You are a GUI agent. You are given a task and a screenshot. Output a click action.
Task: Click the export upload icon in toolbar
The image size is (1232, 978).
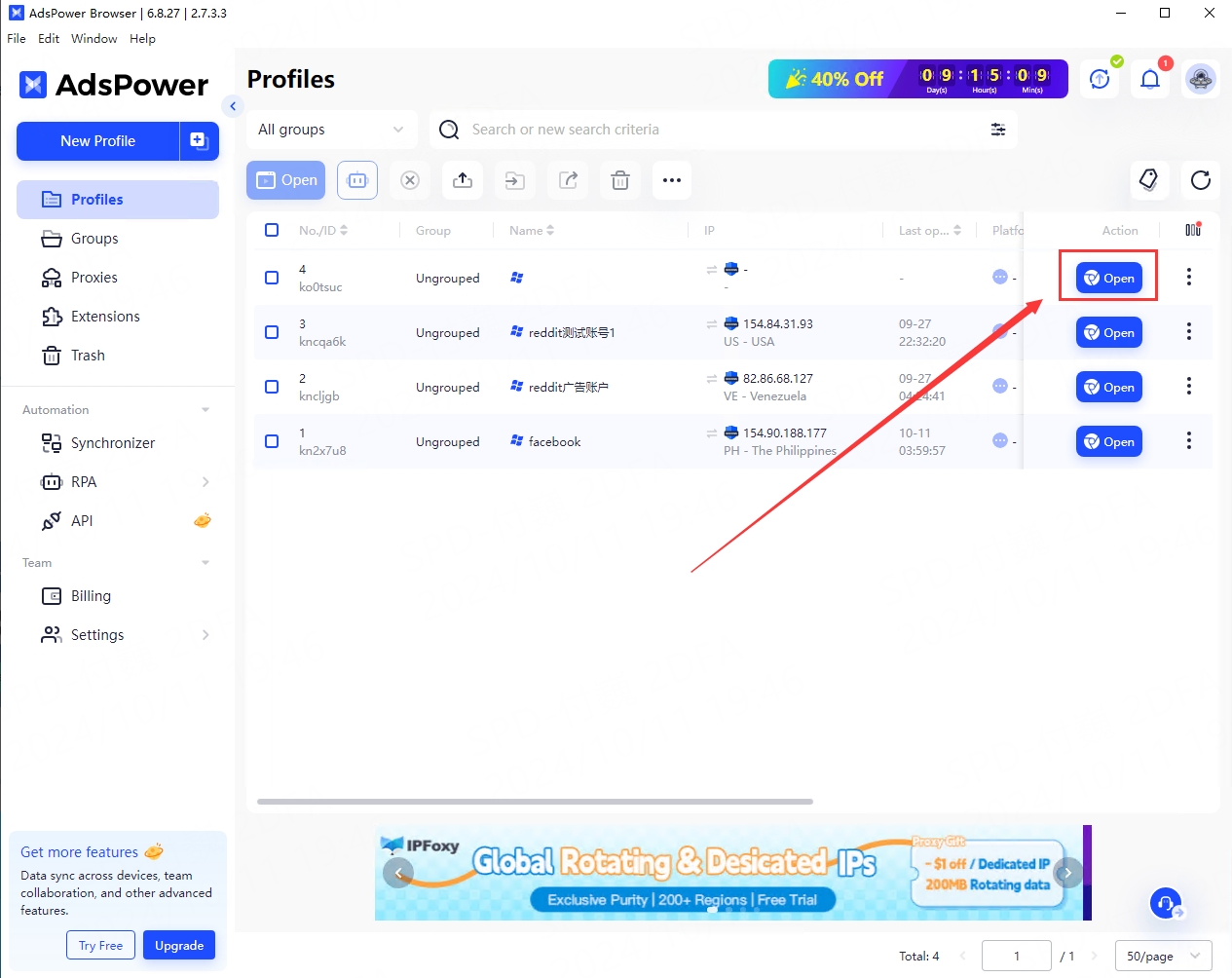463,180
